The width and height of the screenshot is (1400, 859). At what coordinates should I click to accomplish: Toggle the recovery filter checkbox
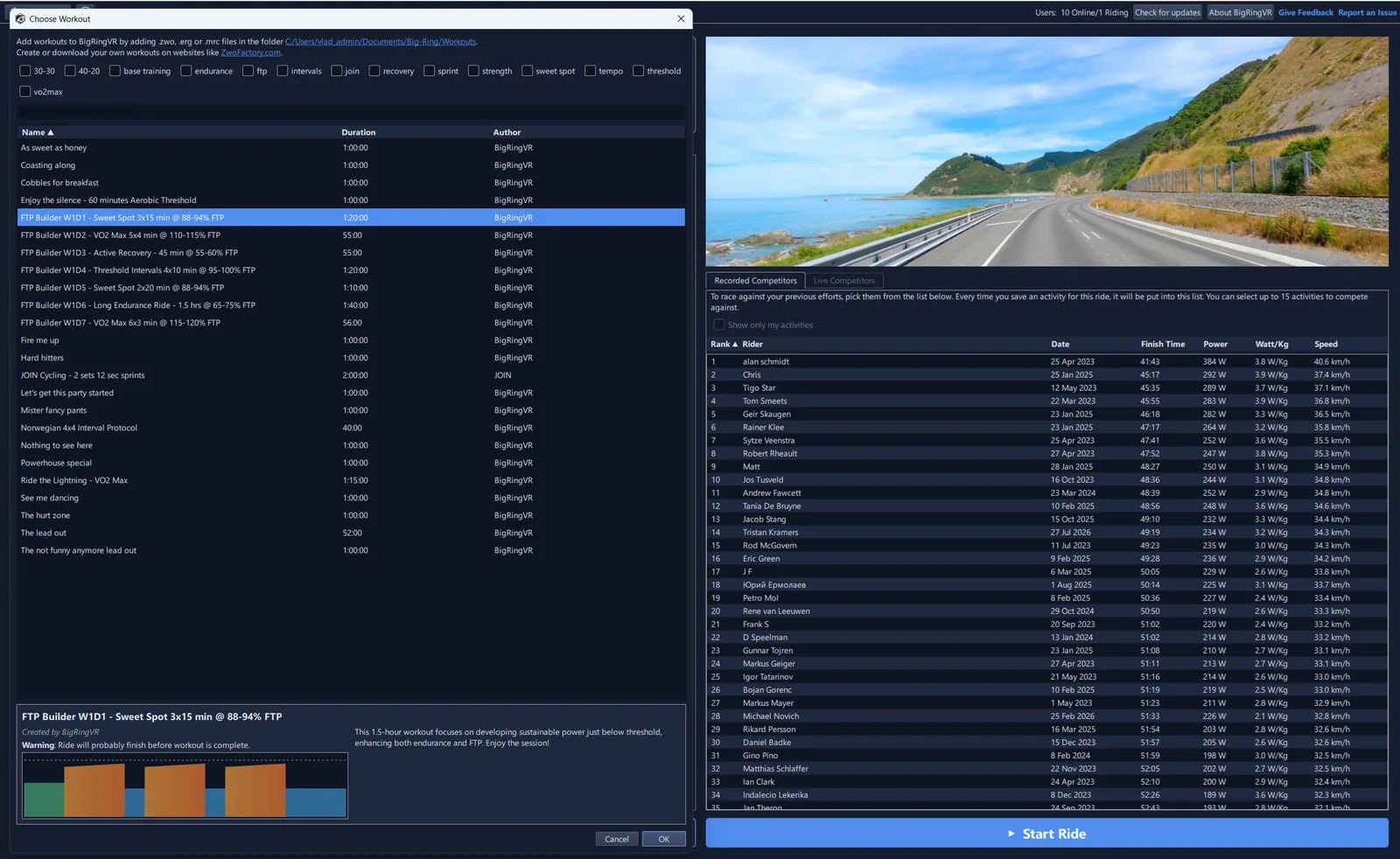(374, 71)
